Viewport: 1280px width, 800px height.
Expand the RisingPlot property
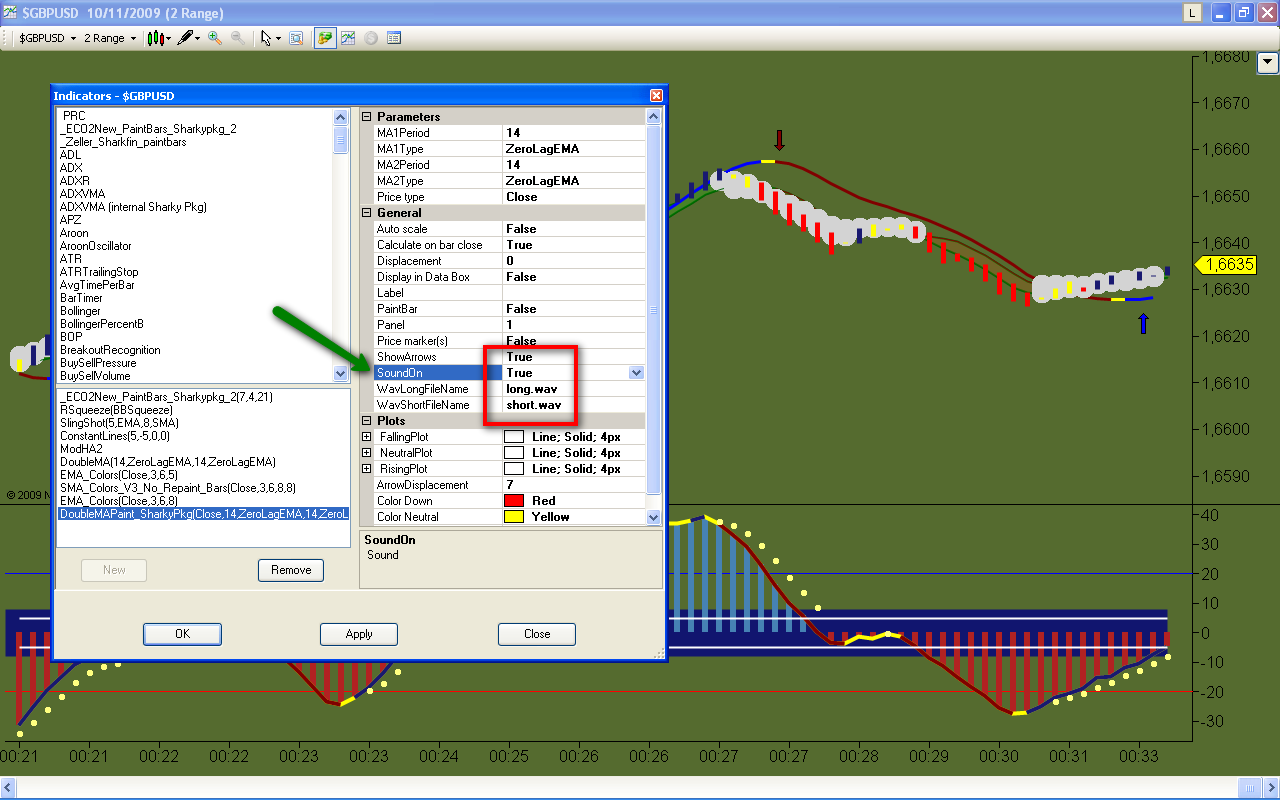click(x=367, y=469)
